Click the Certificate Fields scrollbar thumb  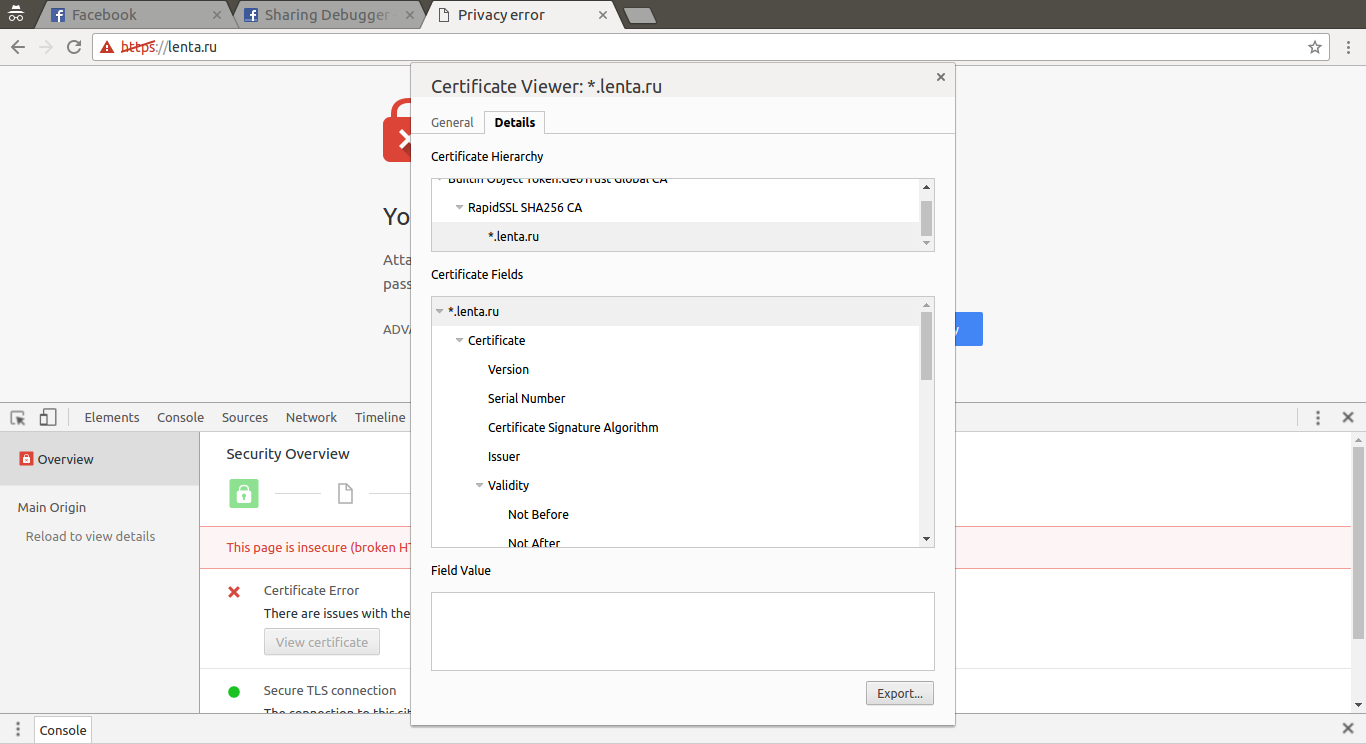927,346
